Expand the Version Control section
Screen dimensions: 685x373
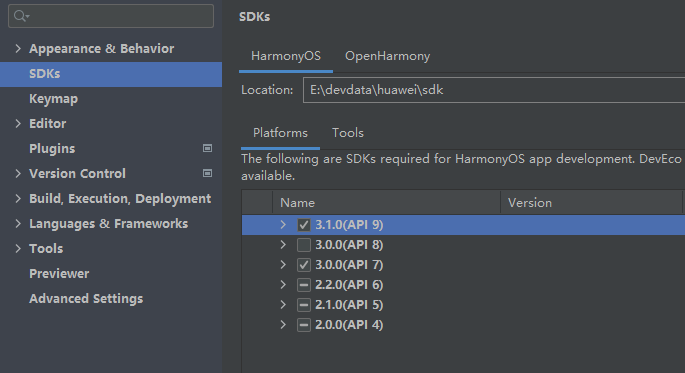coord(18,173)
